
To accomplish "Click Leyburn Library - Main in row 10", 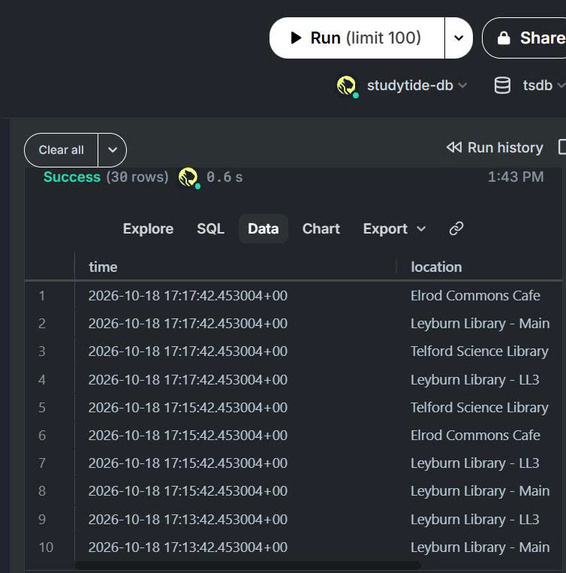I will (480, 547).
